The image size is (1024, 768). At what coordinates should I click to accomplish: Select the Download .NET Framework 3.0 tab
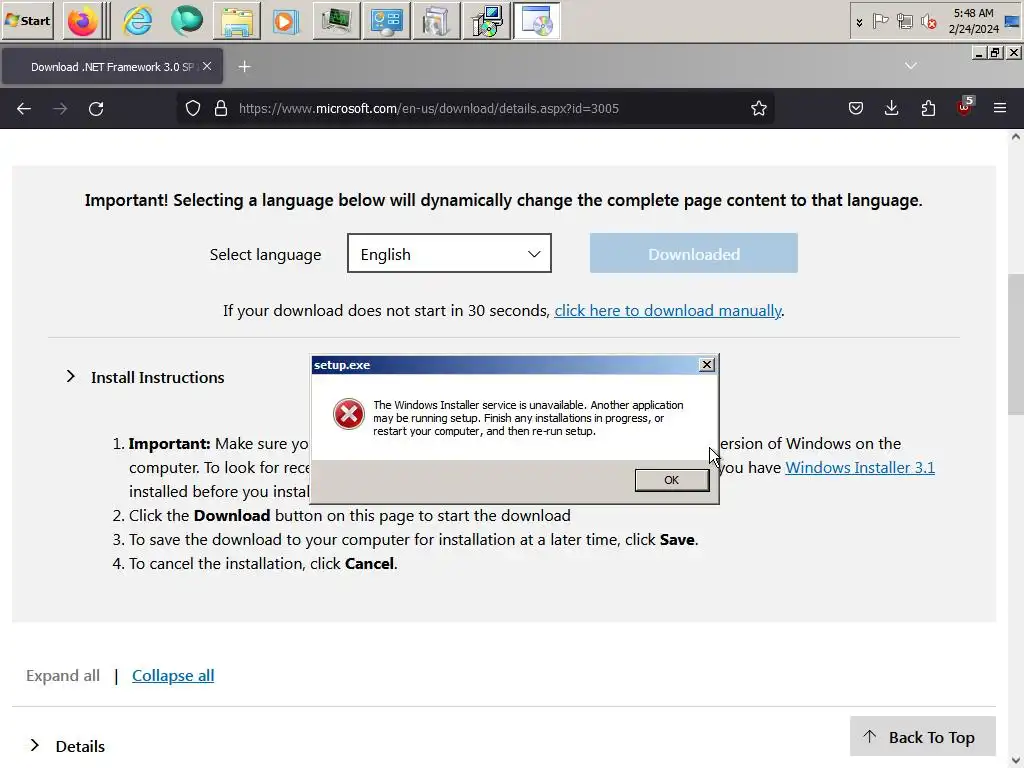(112, 67)
